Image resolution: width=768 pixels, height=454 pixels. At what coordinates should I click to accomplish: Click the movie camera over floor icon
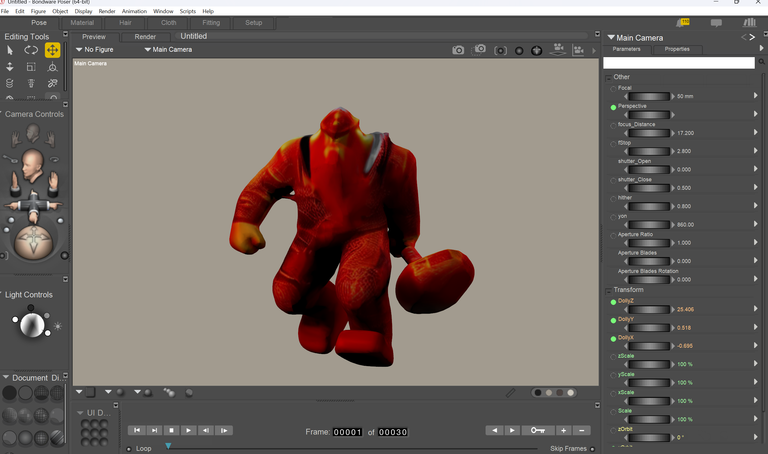[x=557, y=49]
